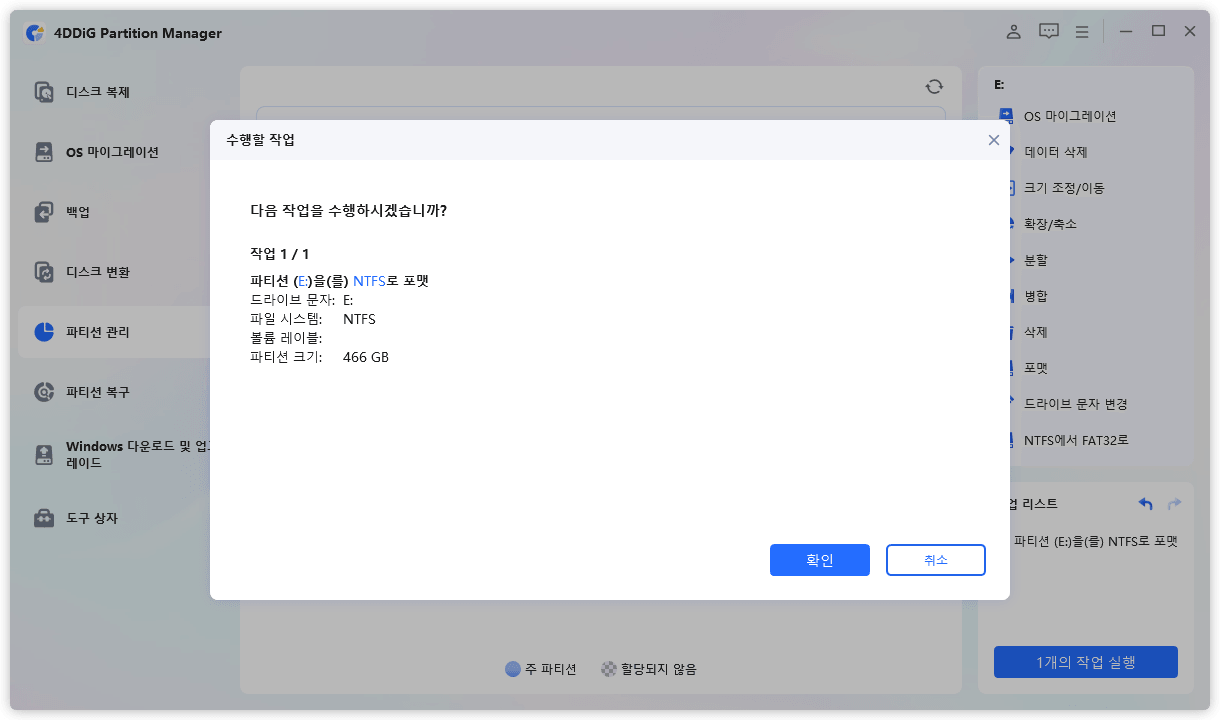
Task: Run the pending task via 1개의 작업 실행
Action: 1085,661
